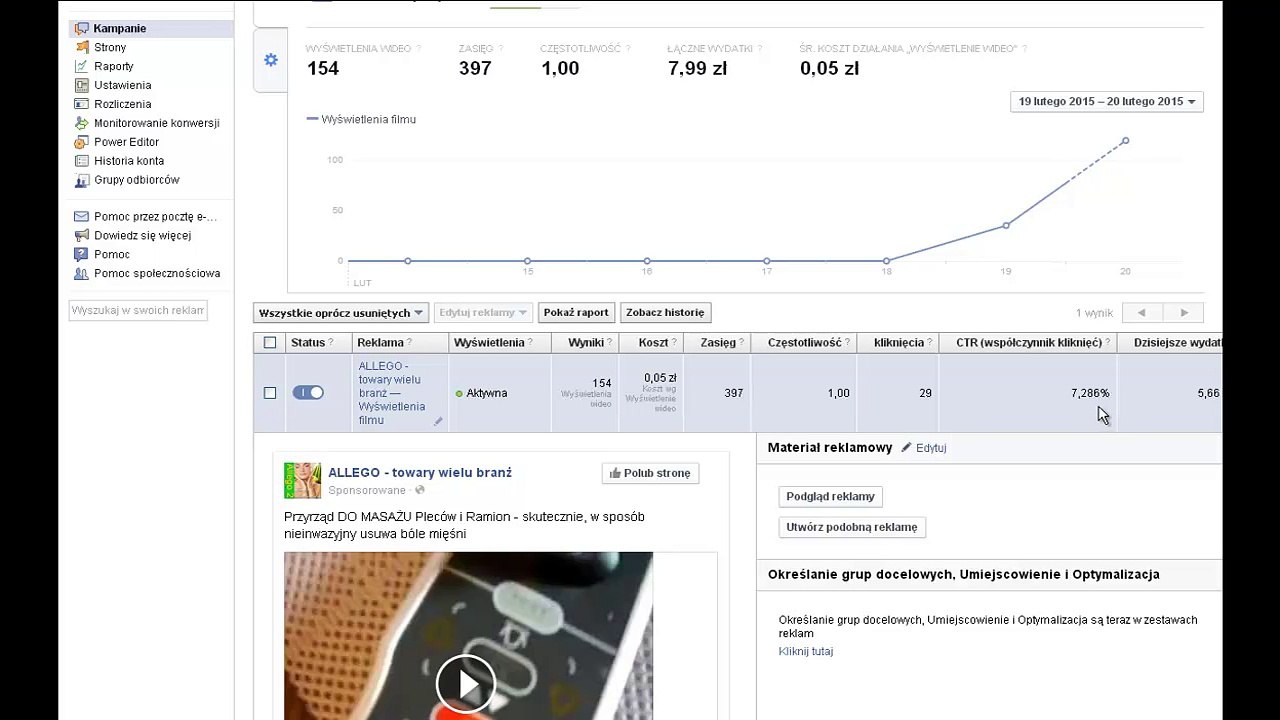Click the Raporty icon in sidebar
Image resolution: width=1280 pixels, height=720 pixels.
[82, 66]
